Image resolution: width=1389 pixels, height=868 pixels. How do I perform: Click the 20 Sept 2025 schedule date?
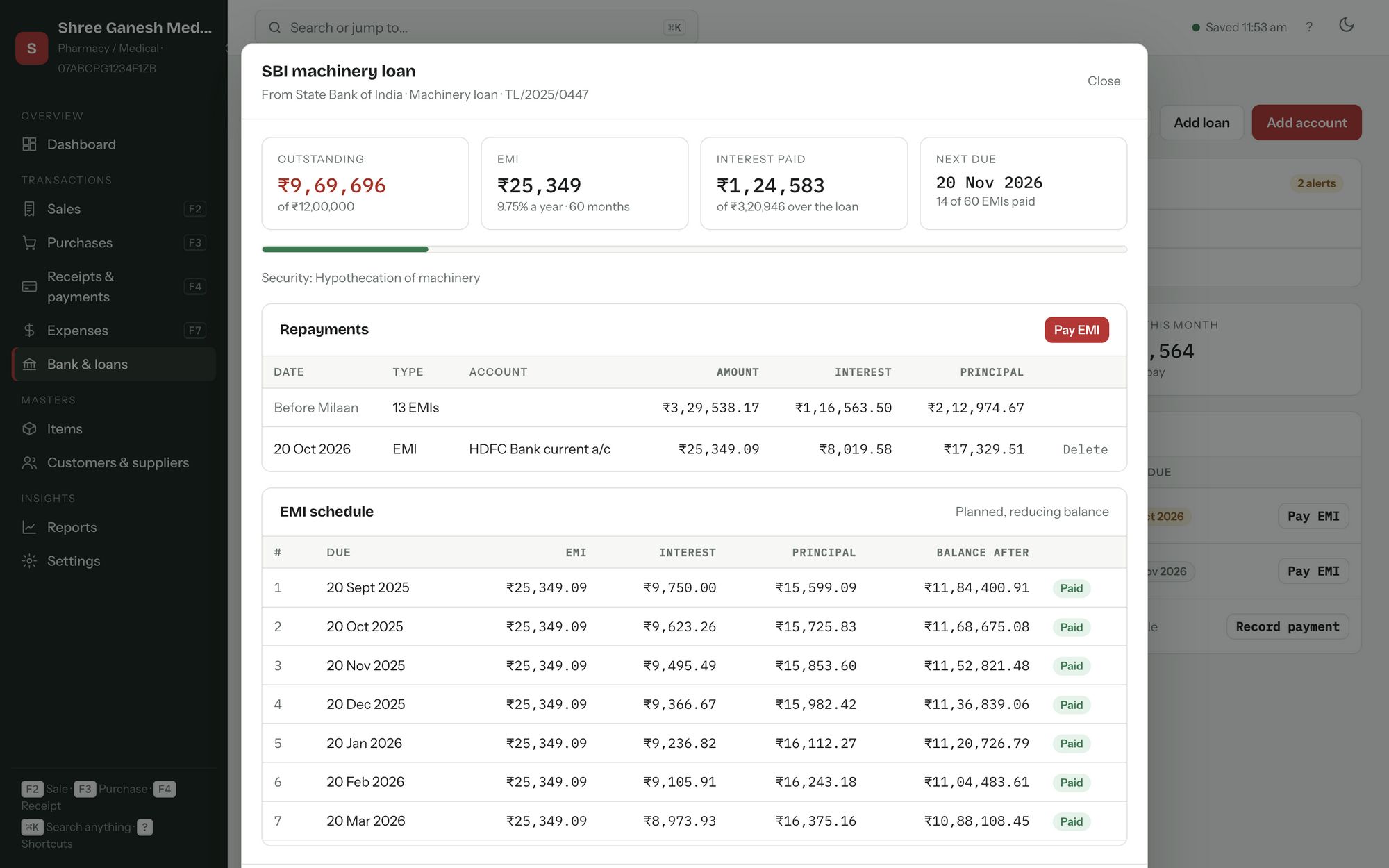(368, 587)
